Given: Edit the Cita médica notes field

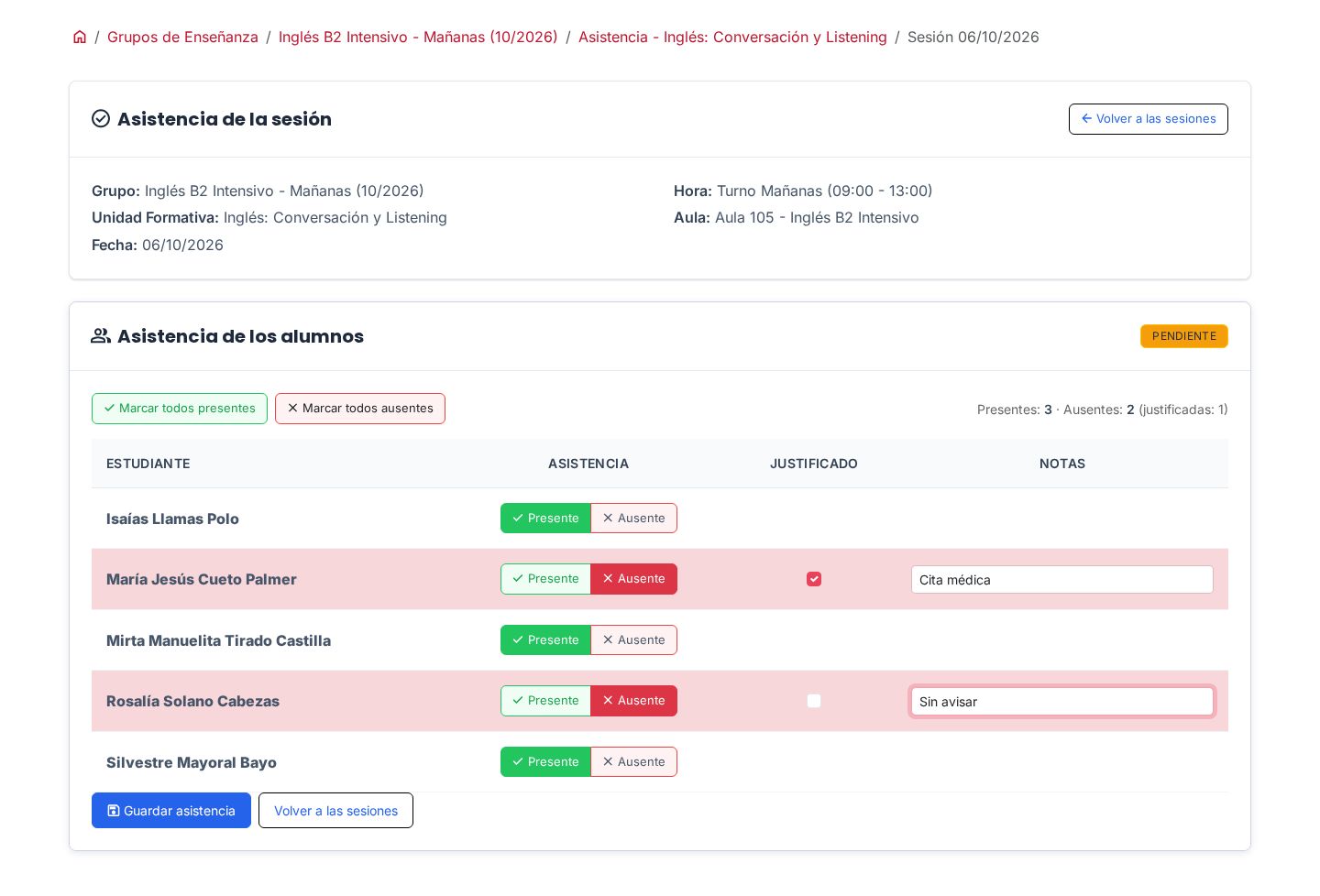Looking at the screenshot, I should tap(1062, 580).
